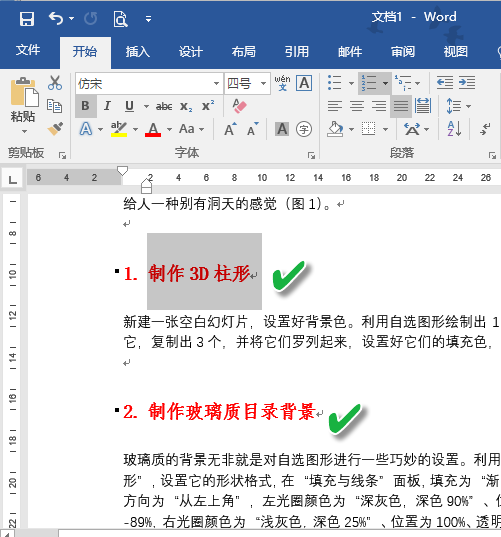Undo the last action
The height and width of the screenshot is (537, 501).
coord(56,18)
